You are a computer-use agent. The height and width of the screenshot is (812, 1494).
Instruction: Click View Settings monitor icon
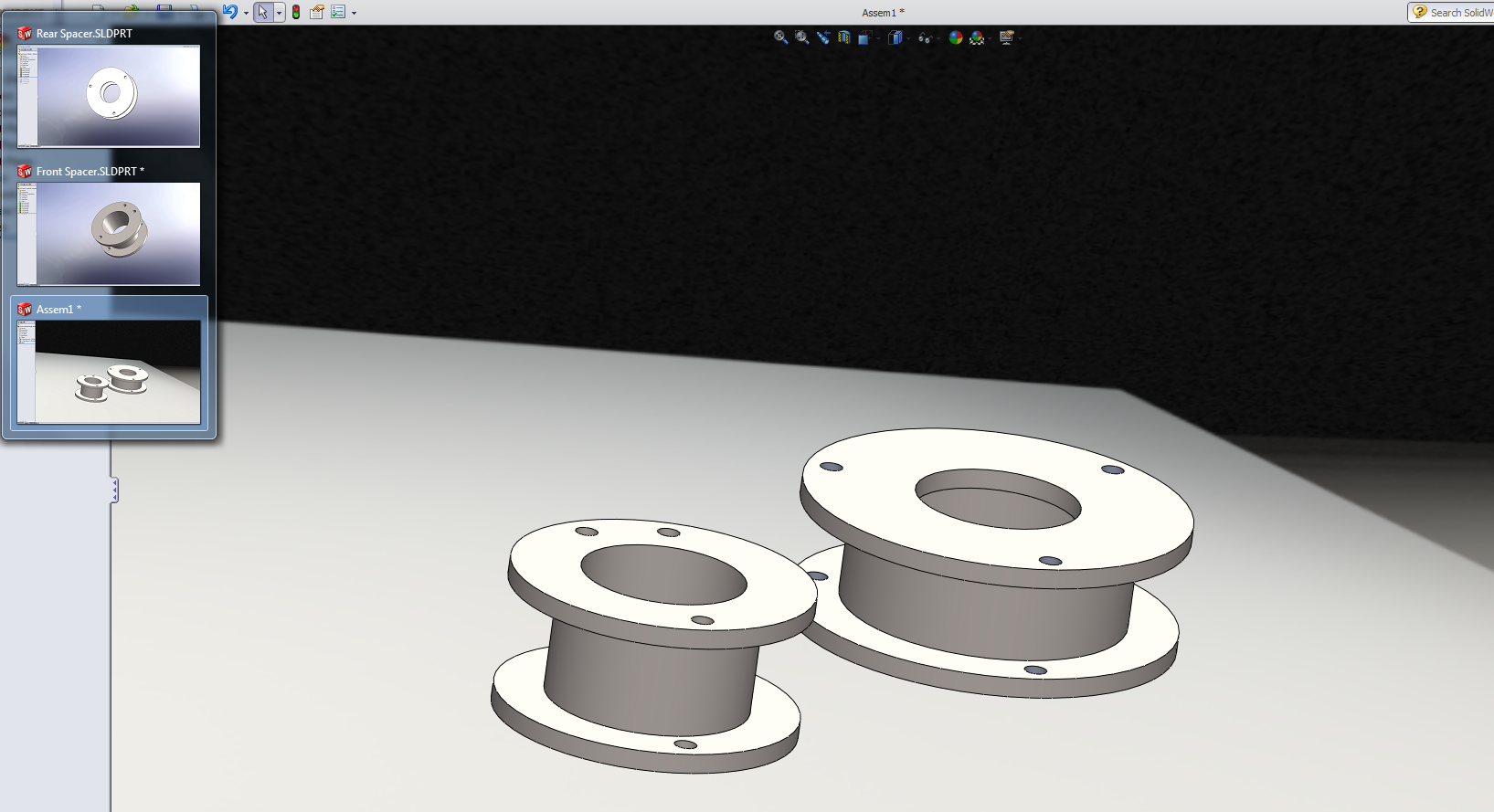[1007, 37]
